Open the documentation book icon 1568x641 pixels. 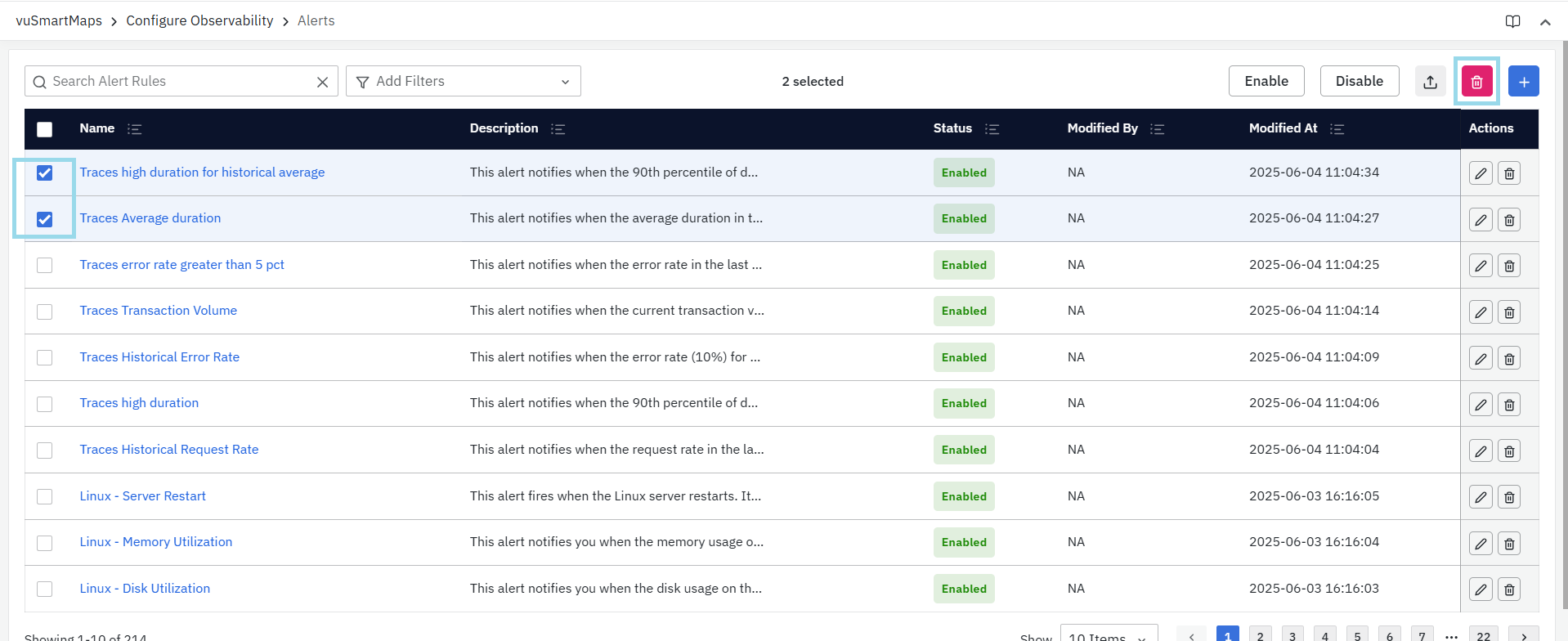pos(1512,21)
